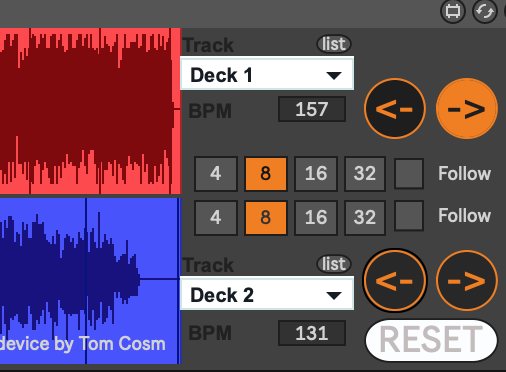Click the RESET button
This screenshot has height=372, width=506.
[431, 340]
